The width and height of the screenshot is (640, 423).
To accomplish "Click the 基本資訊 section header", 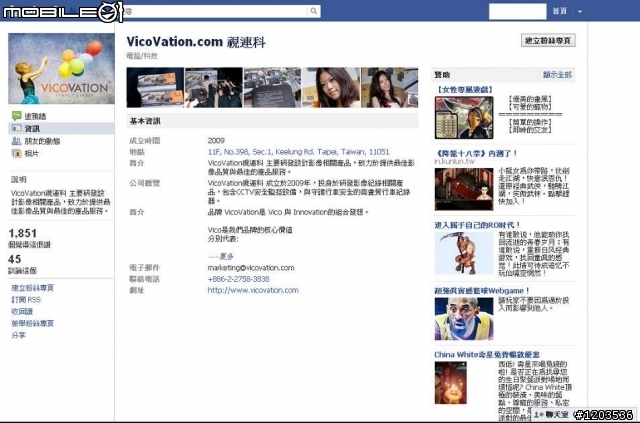I will tap(272, 121).
